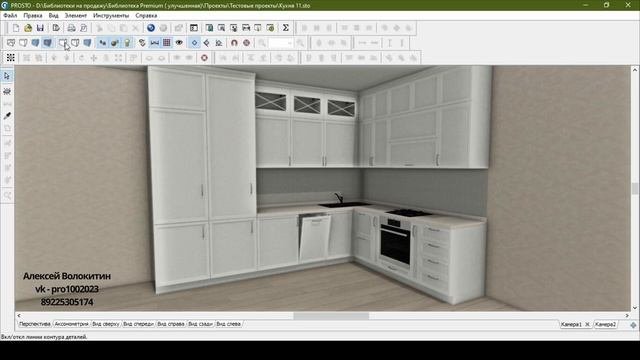Open a project with the yellow folder icon
Screen dimensions: 640x360
28,28
